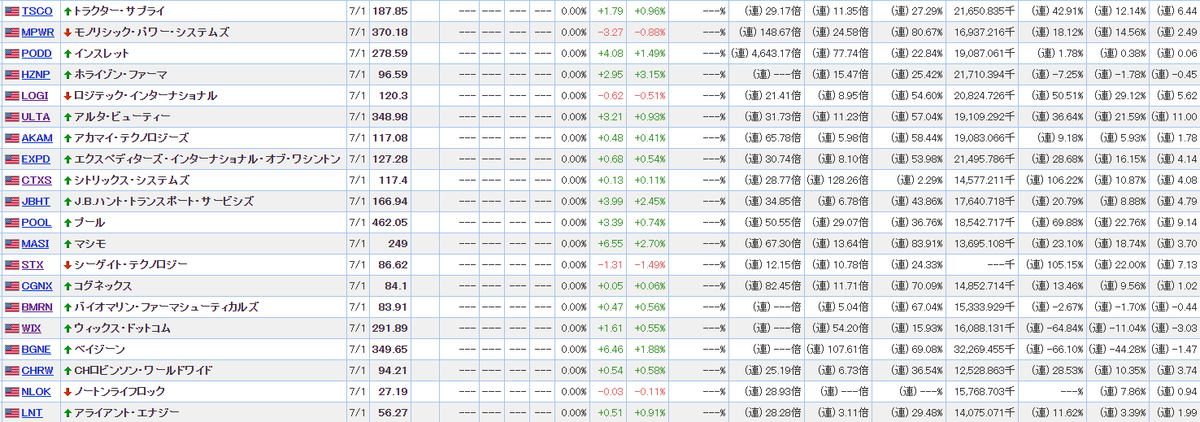Select the name エクスペディターズ・インターナショナル・オブ・ワシントン
Viewport: 1200px width, 422px height.
click(x=207, y=159)
